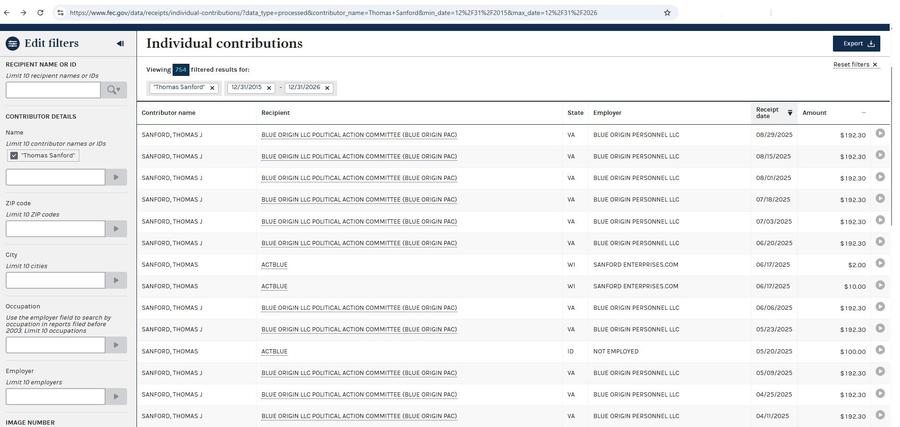Click the Amount column header
Image resolution: width=900 pixels, height=427 pixels.
click(814, 113)
